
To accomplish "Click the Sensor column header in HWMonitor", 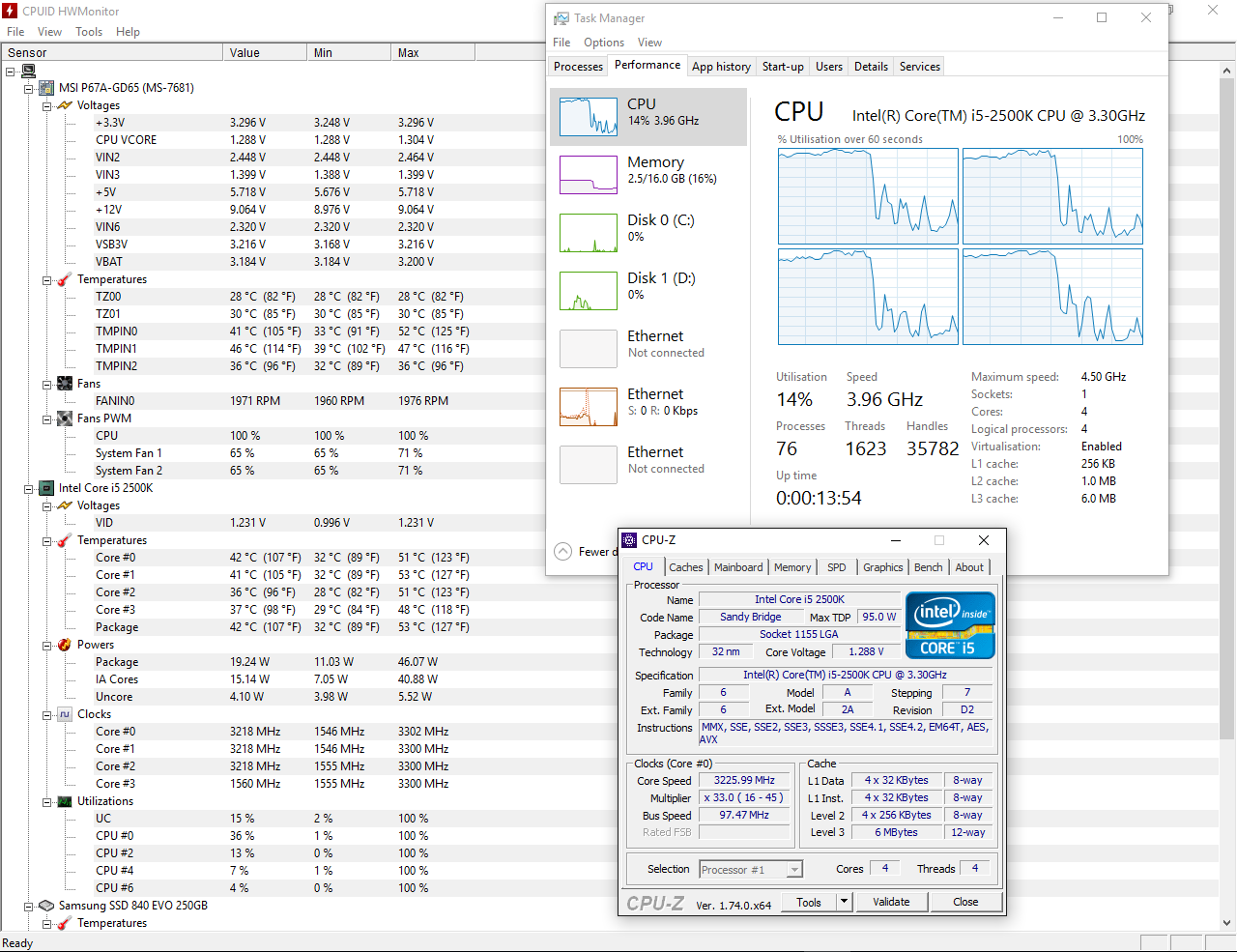I will tap(111, 53).
